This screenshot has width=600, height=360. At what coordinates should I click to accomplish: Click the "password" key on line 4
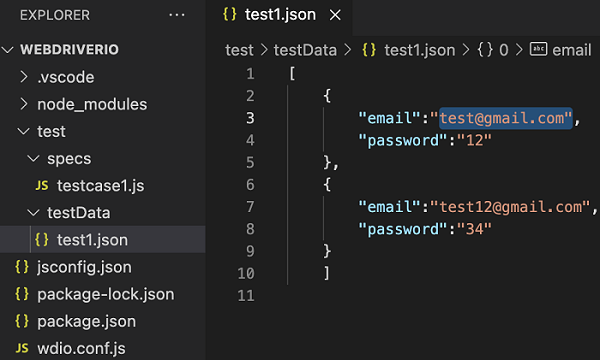(x=403, y=140)
